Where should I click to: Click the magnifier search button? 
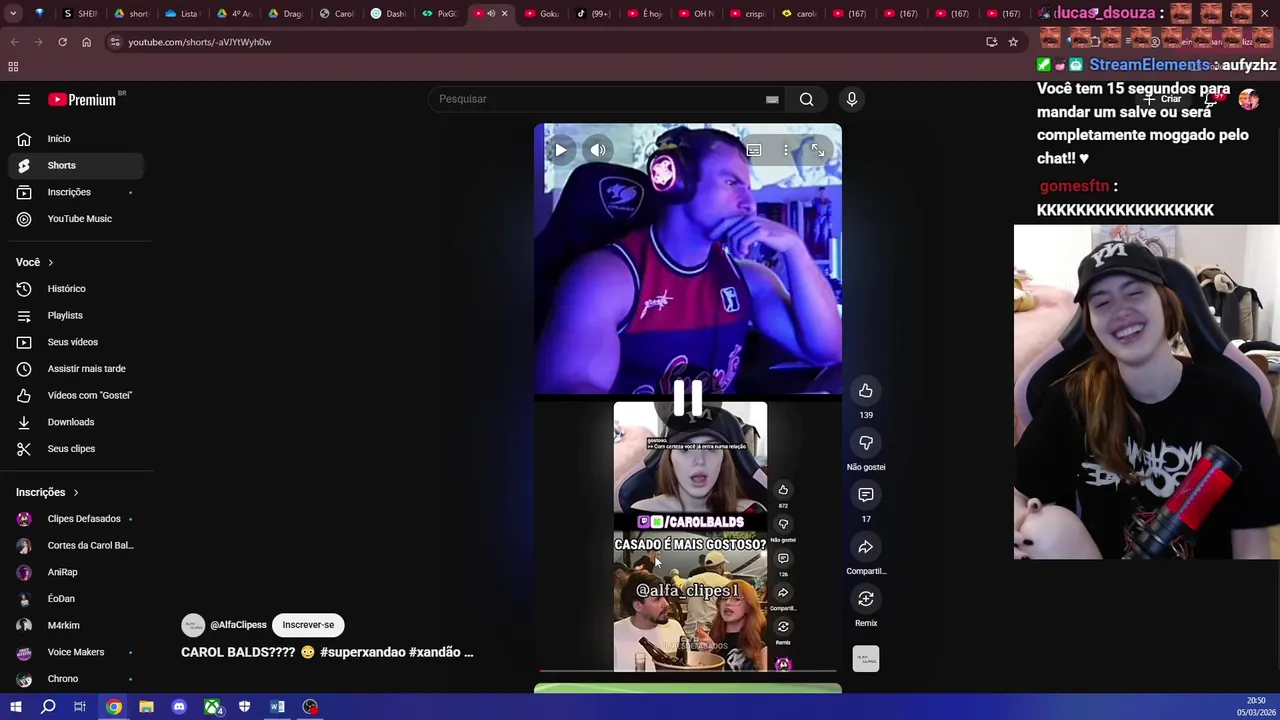coord(806,99)
